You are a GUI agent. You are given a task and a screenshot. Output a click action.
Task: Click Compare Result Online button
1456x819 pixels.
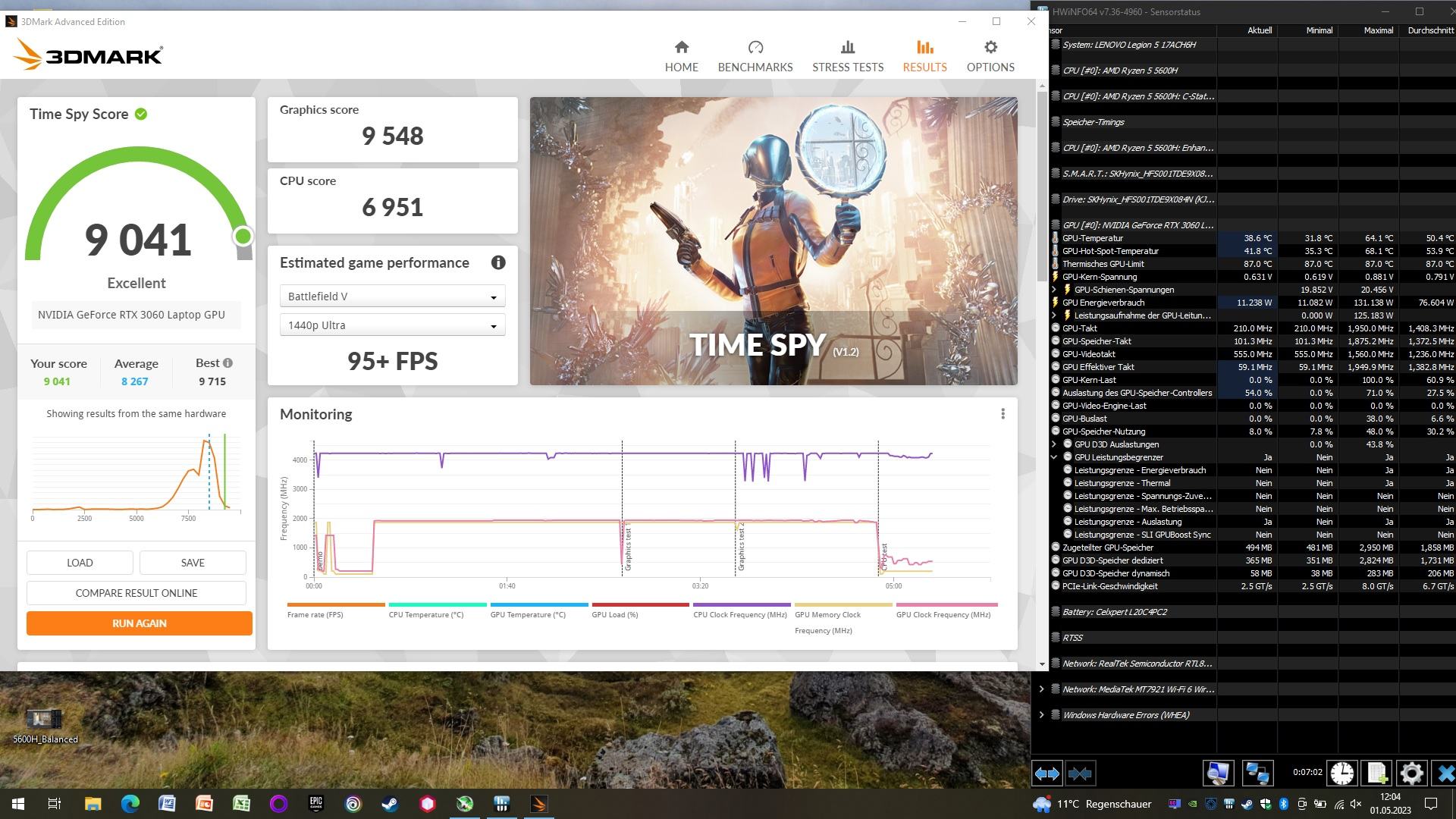[x=136, y=593]
